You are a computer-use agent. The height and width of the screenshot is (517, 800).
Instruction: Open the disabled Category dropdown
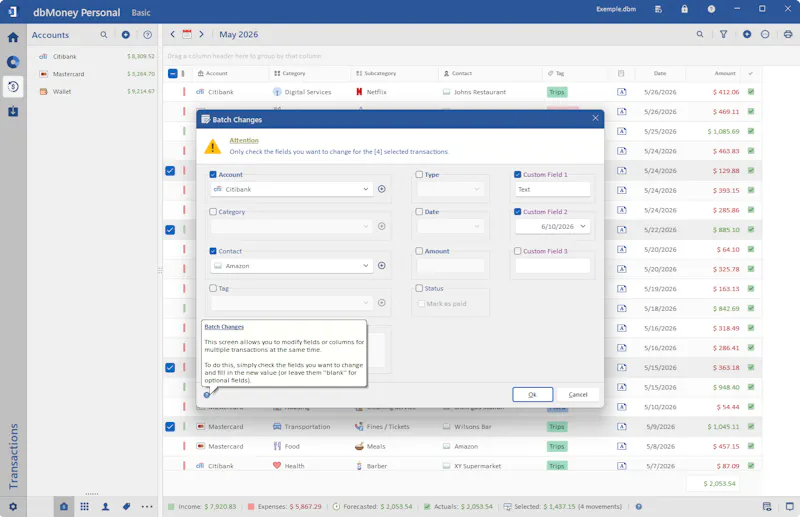(x=365, y=226)
